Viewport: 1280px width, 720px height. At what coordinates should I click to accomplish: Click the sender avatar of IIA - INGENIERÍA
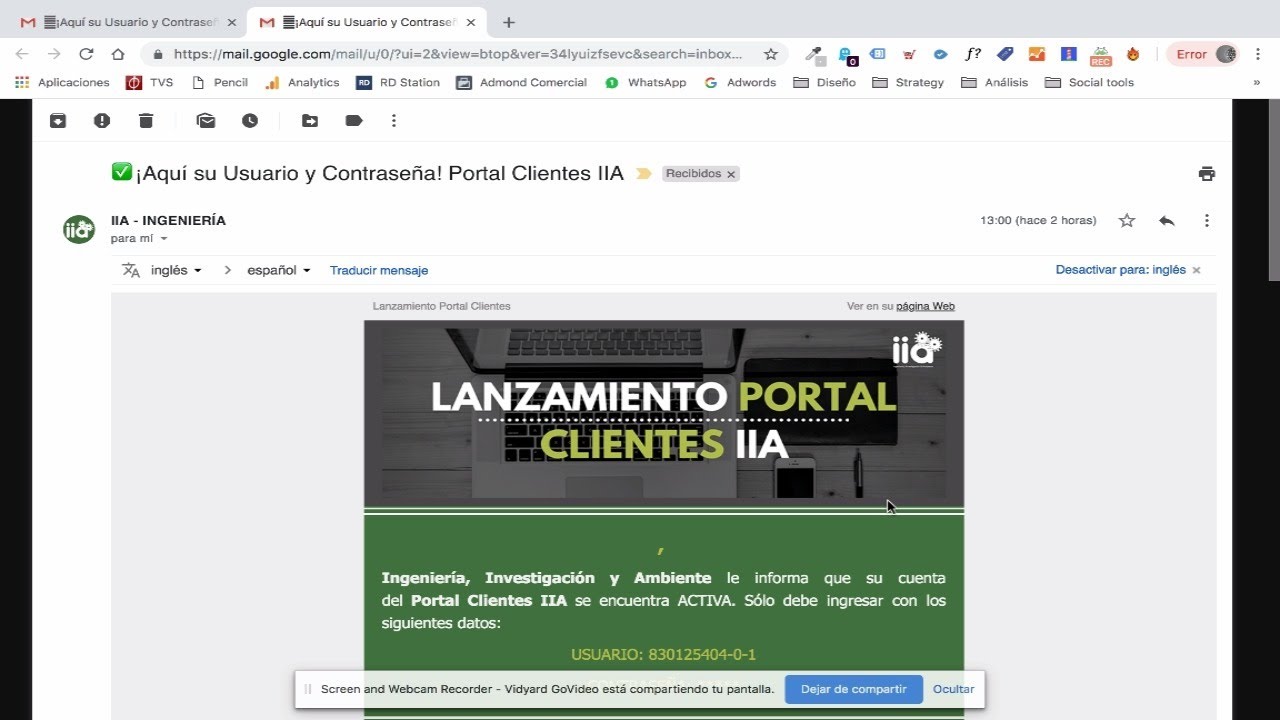[79, 229]
